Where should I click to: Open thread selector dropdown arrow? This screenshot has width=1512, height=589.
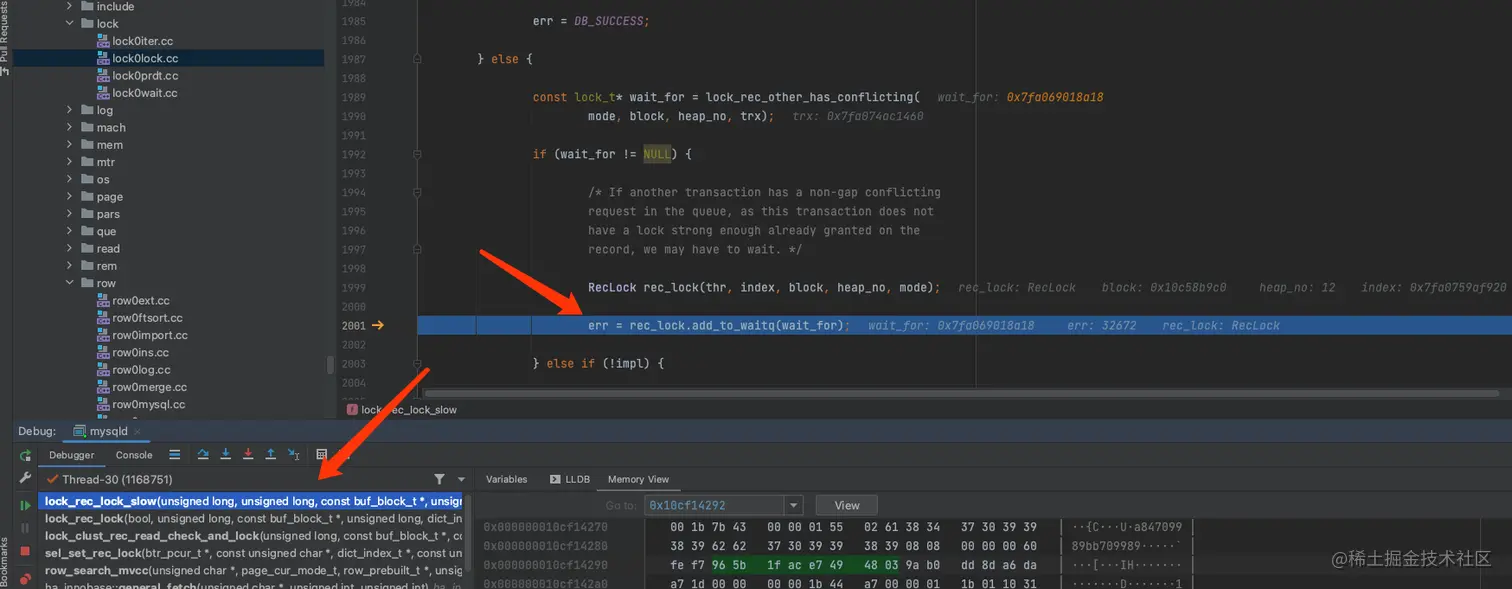pyautogui.click(x=461, y=480)
